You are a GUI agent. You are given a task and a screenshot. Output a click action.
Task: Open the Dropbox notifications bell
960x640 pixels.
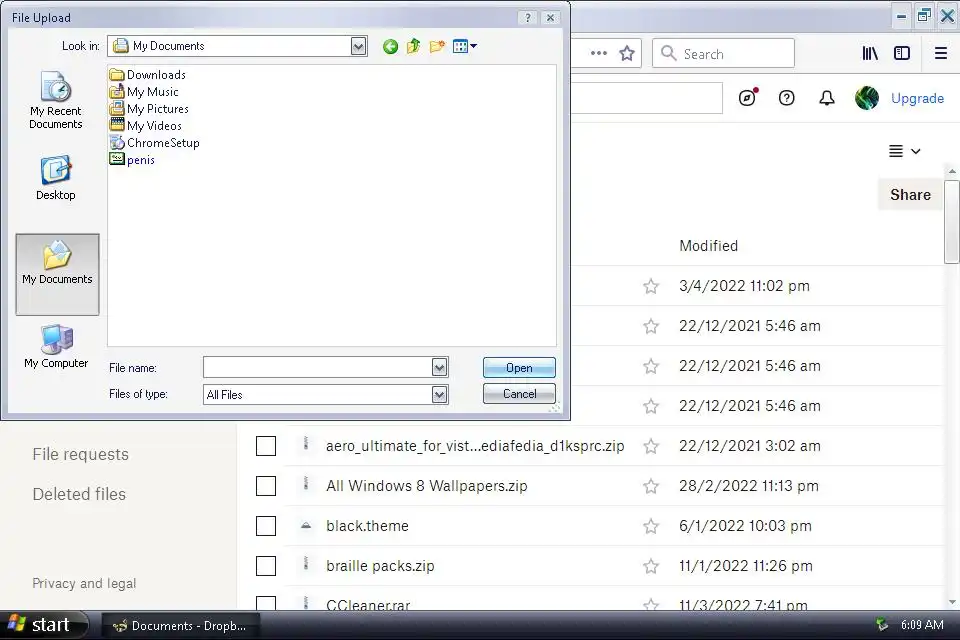(827, 98)
